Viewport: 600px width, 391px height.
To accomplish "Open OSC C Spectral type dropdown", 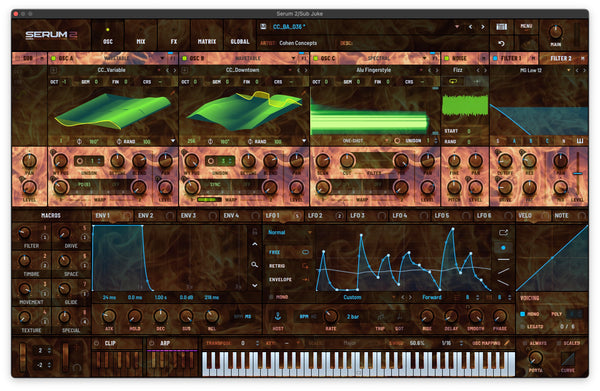I will point(424,58).
